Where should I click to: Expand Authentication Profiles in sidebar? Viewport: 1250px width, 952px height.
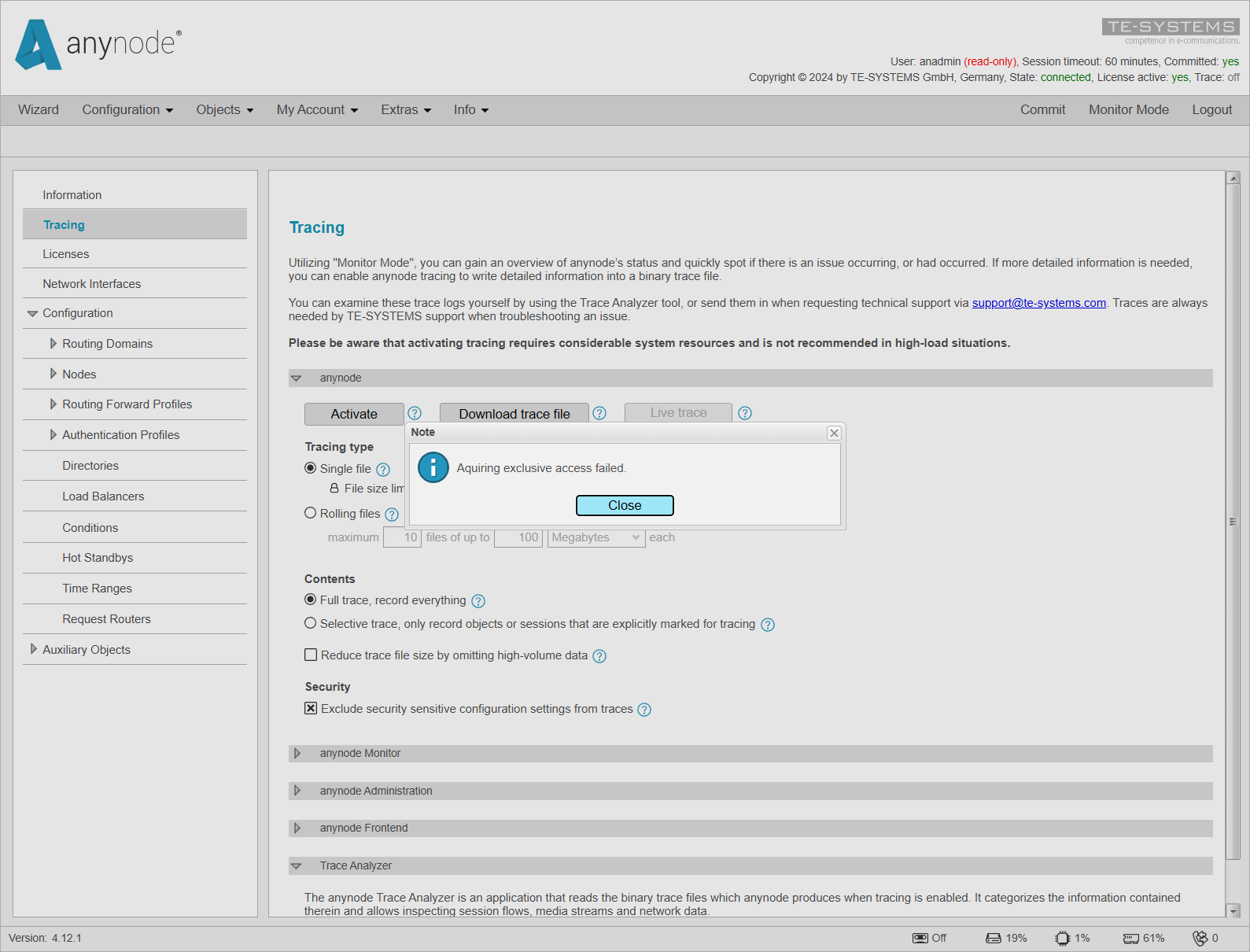53,434
